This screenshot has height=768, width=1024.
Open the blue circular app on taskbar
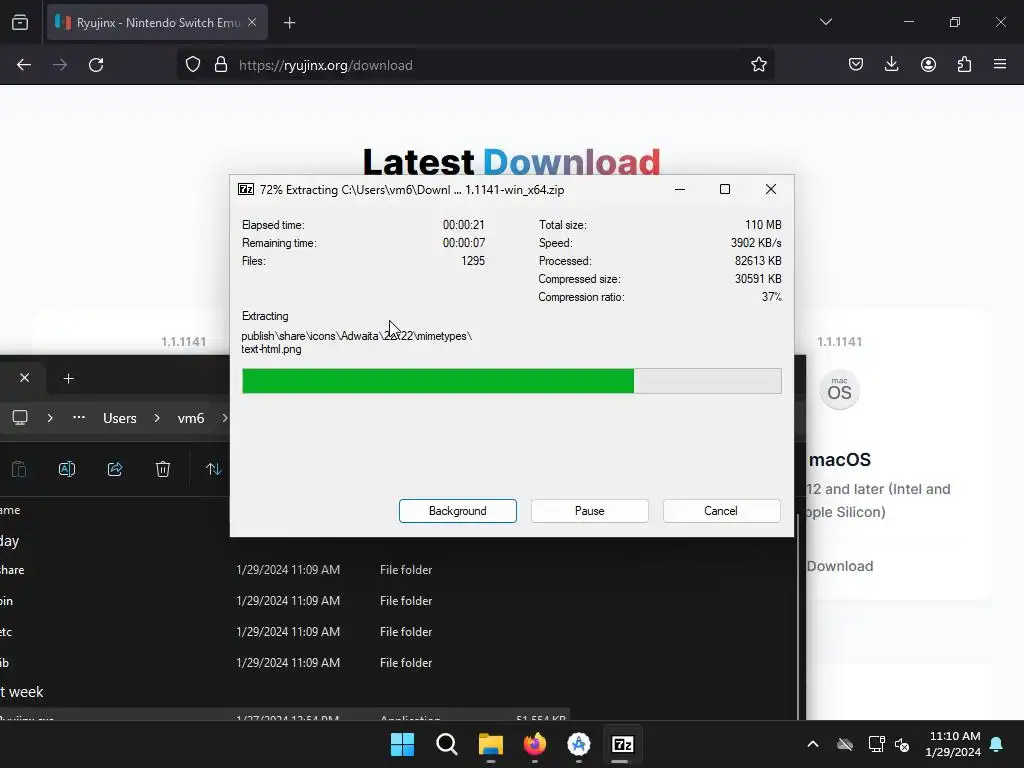(x=579, y=744)
